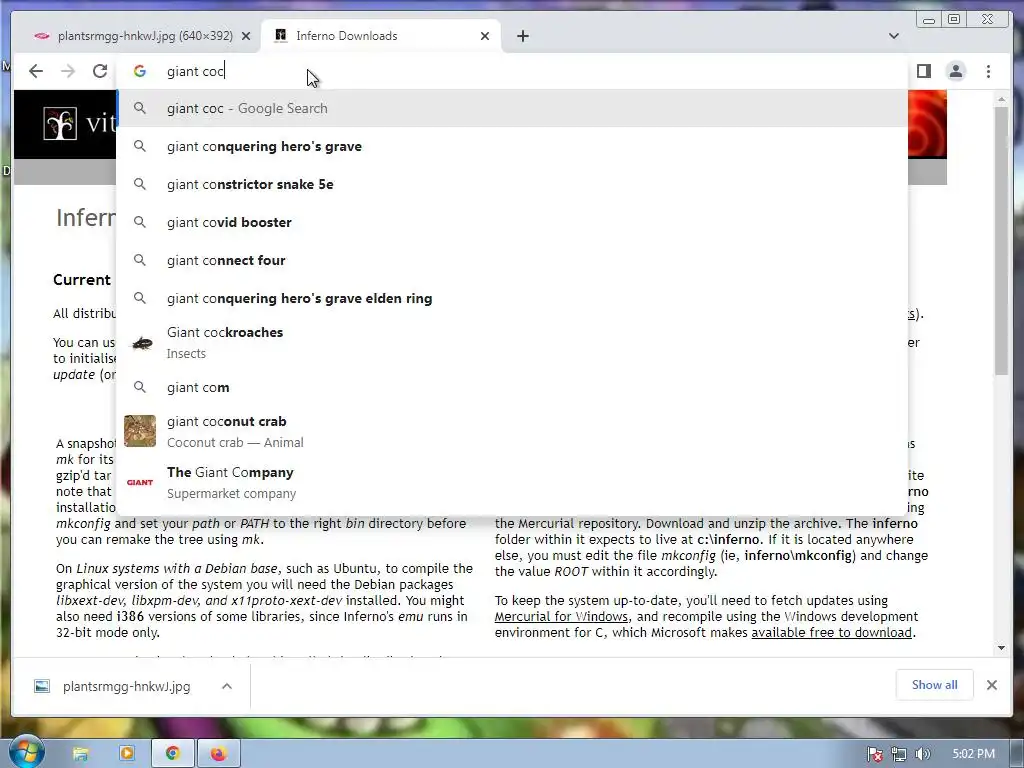Click the network tray icon
Viewport: 1024px width, 768px height.
pyautogui.click(x=899, y=754)
